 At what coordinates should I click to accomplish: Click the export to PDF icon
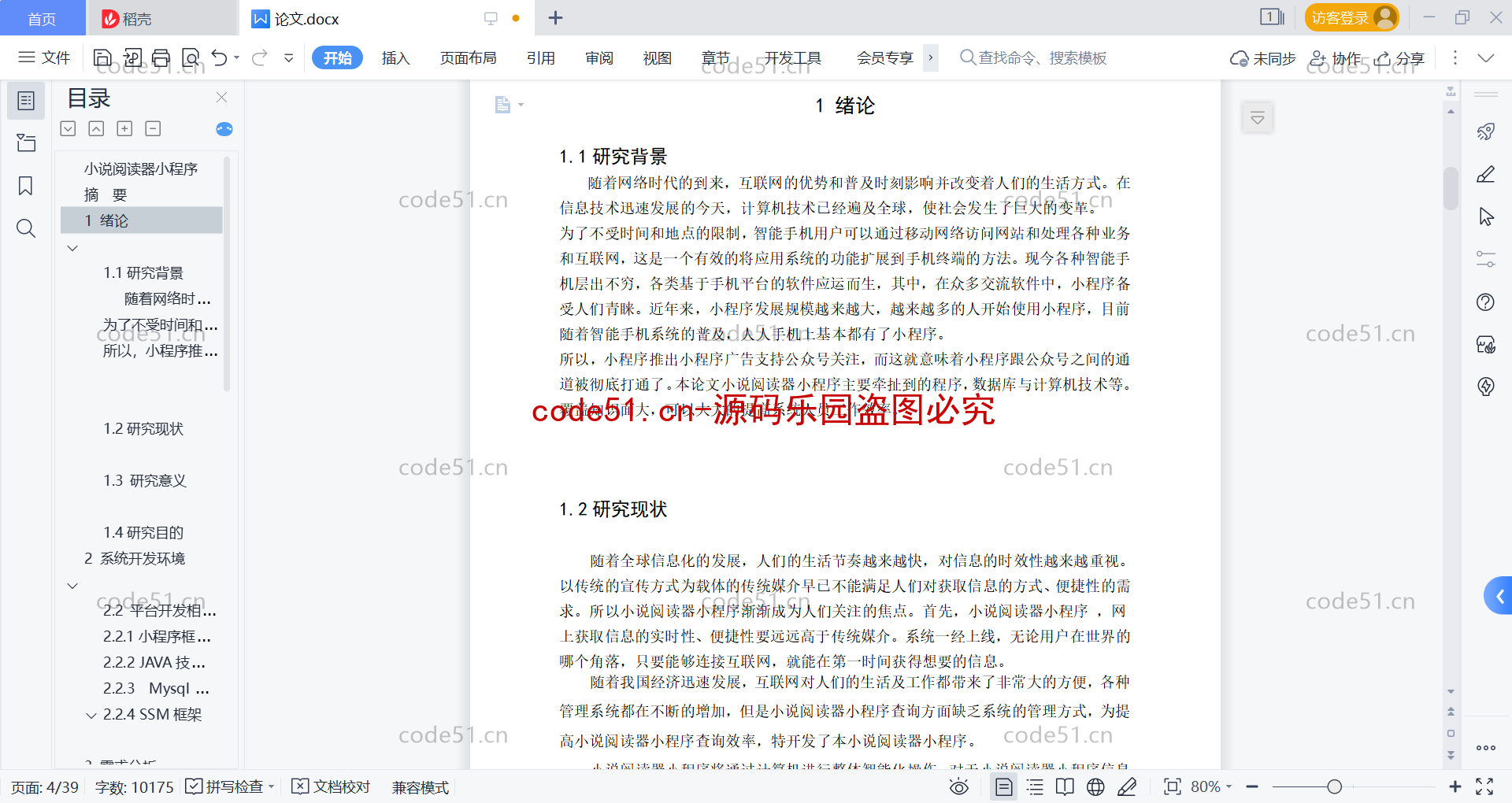coord(132,57)
